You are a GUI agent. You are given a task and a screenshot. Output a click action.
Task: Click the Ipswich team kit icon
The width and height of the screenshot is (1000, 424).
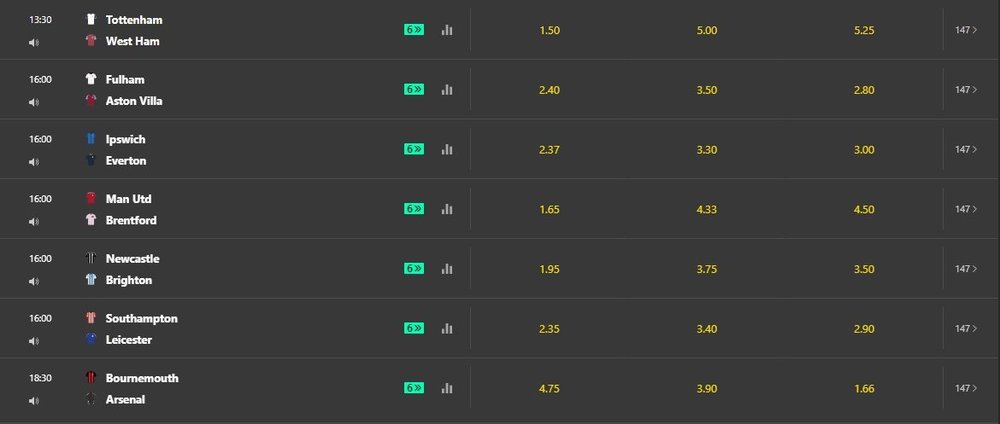point(91,139)
